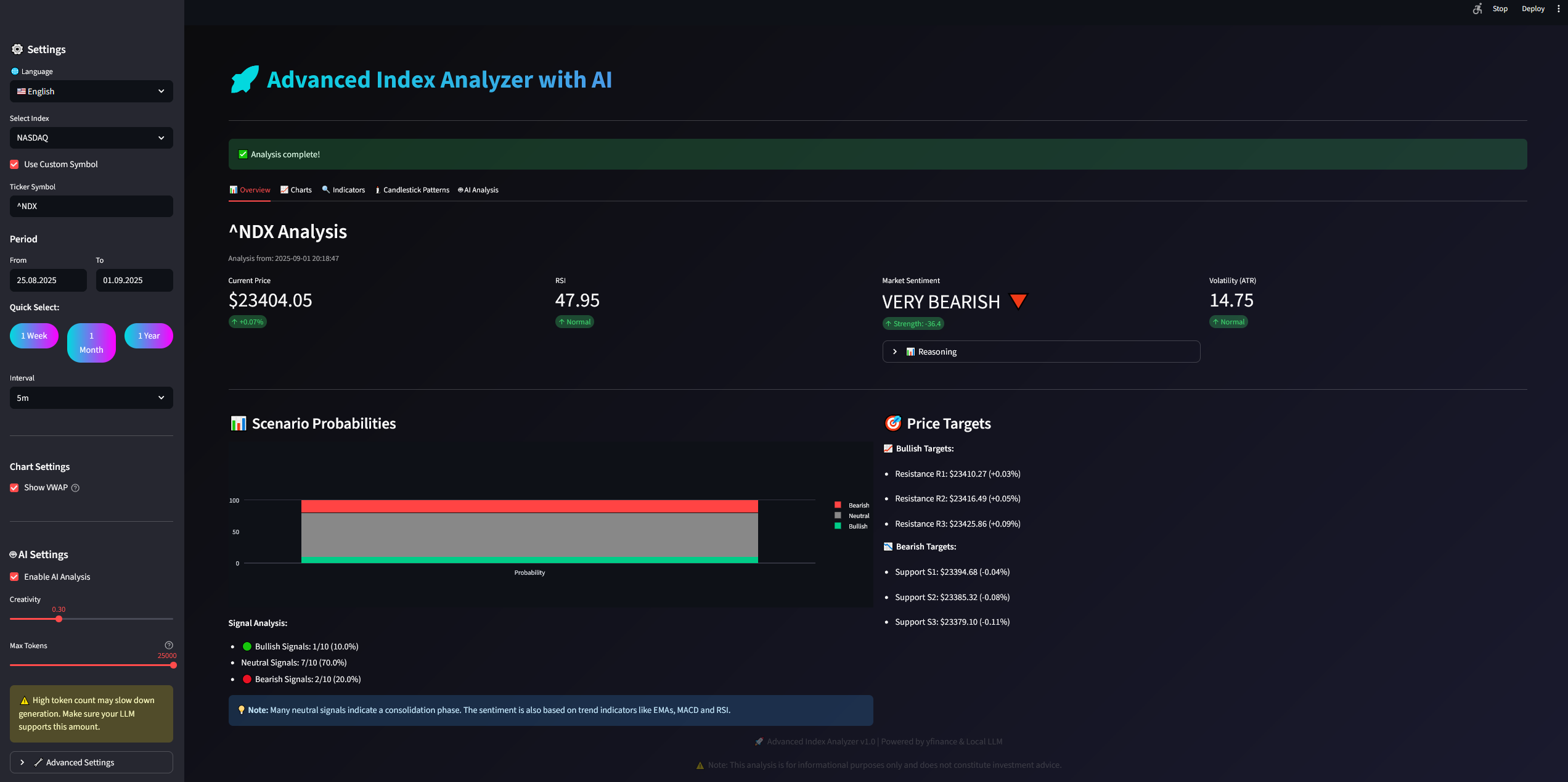Toggle the Show VWAP checkbox
Screen dimensions: 1568x782
[x=14, y=488]
